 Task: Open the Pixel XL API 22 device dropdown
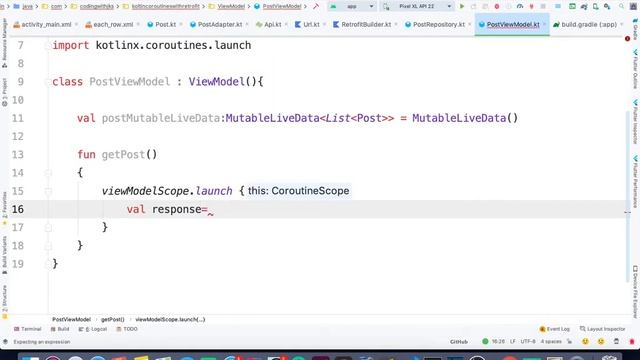[x=416, y=7]
